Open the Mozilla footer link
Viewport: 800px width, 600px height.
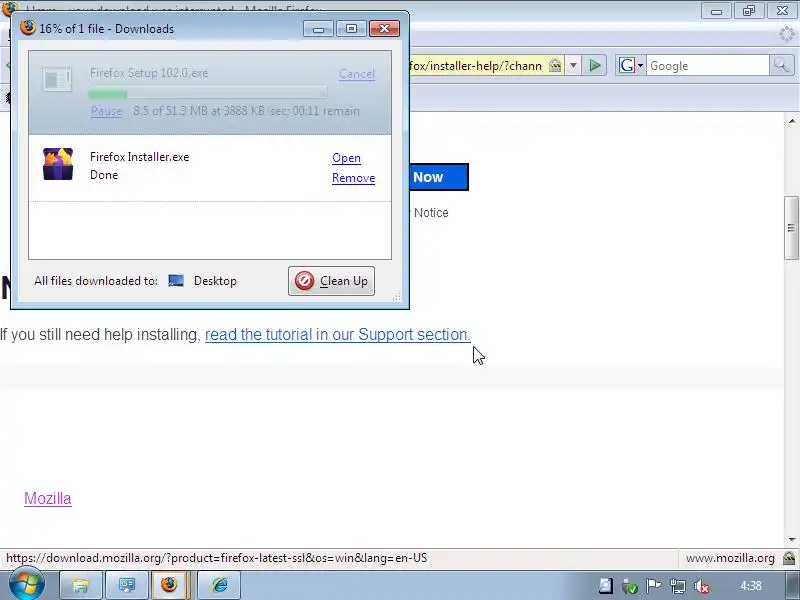[x=48, y=498]
